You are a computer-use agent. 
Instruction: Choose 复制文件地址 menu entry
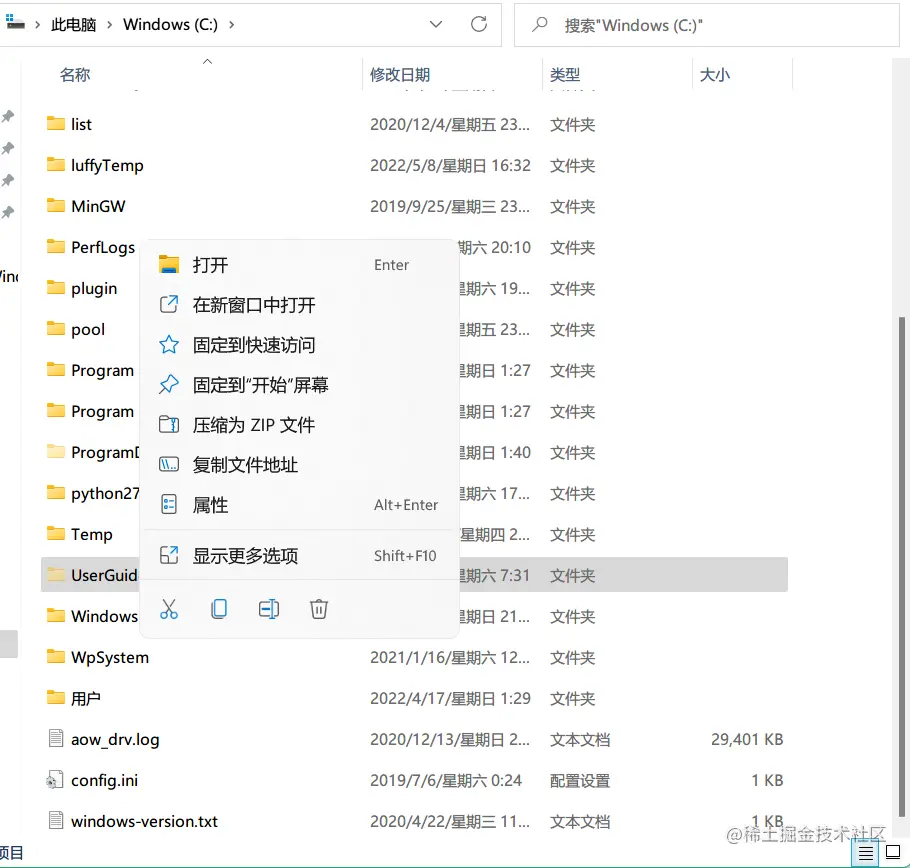(299, 465)
